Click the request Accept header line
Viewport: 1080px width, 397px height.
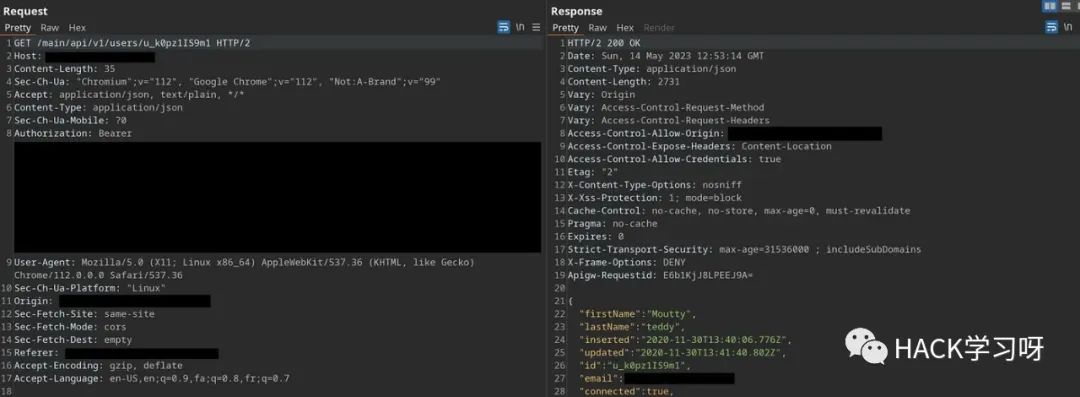point(129,94)
